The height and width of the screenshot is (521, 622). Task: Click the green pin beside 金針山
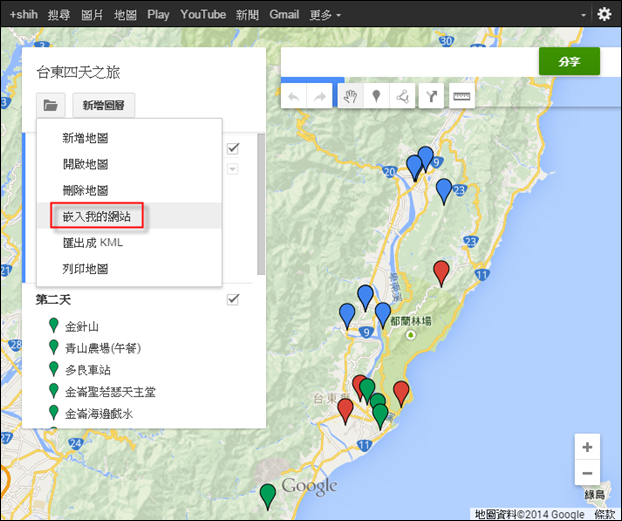pyautogui.click(x=54, y=325)
